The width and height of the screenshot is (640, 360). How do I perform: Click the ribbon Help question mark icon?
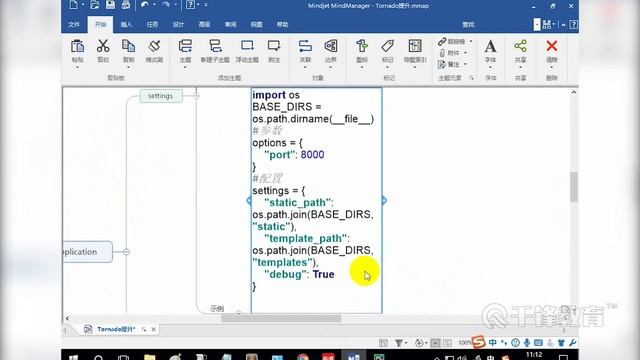tap(573, 24)
